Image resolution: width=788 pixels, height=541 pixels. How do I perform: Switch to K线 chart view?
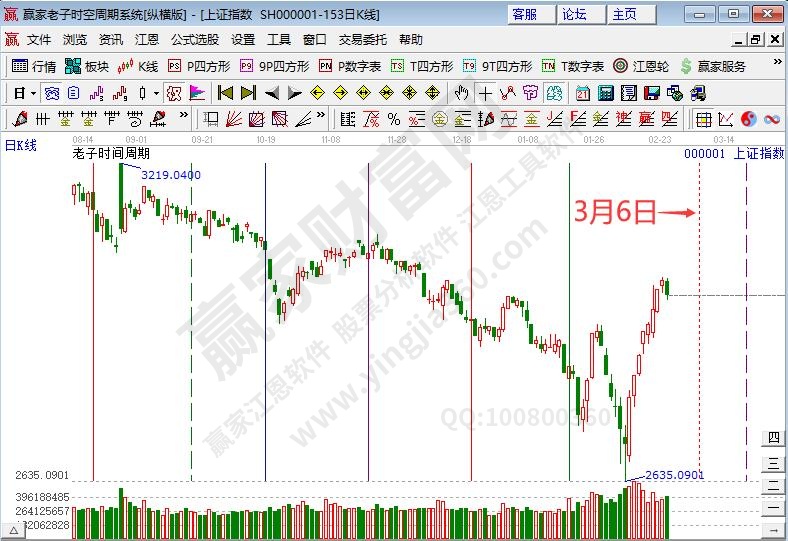click(138, 66)
